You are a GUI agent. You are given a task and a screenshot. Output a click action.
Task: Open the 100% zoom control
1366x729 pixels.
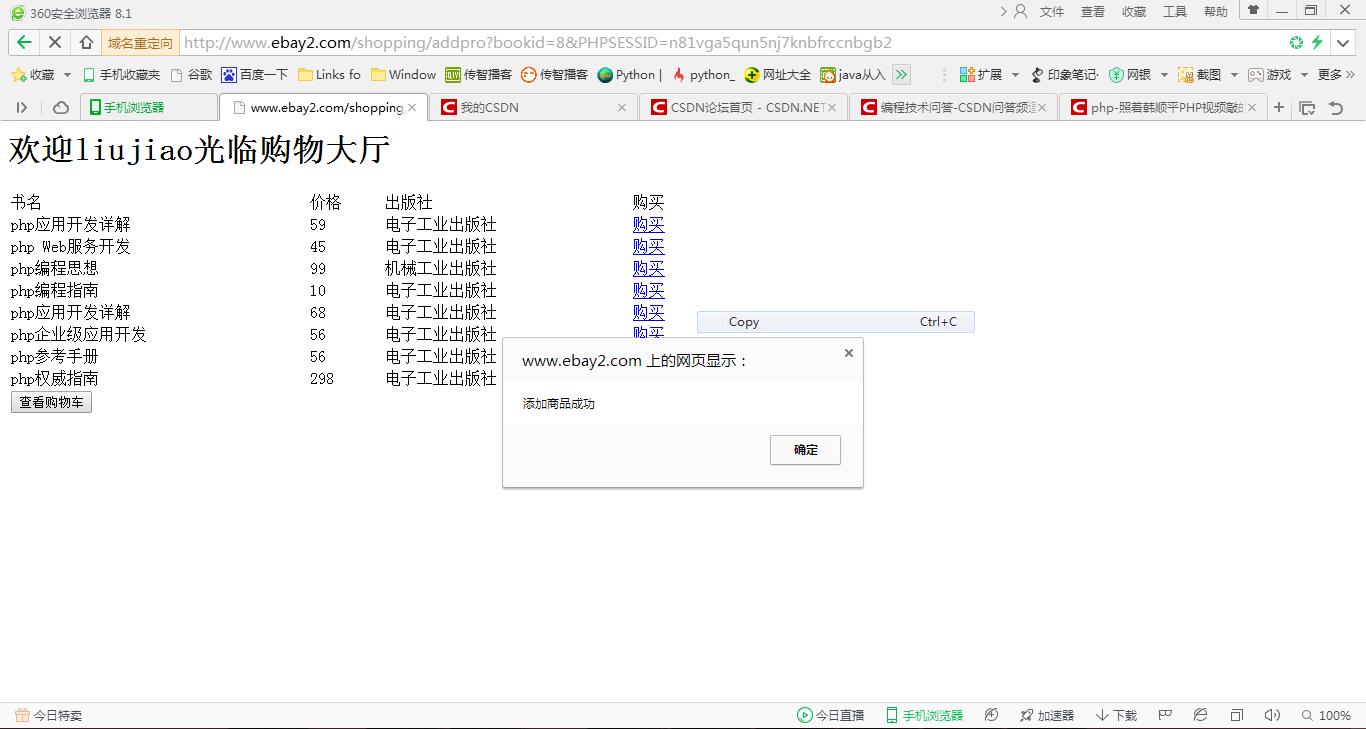[x=1326, y=715]
